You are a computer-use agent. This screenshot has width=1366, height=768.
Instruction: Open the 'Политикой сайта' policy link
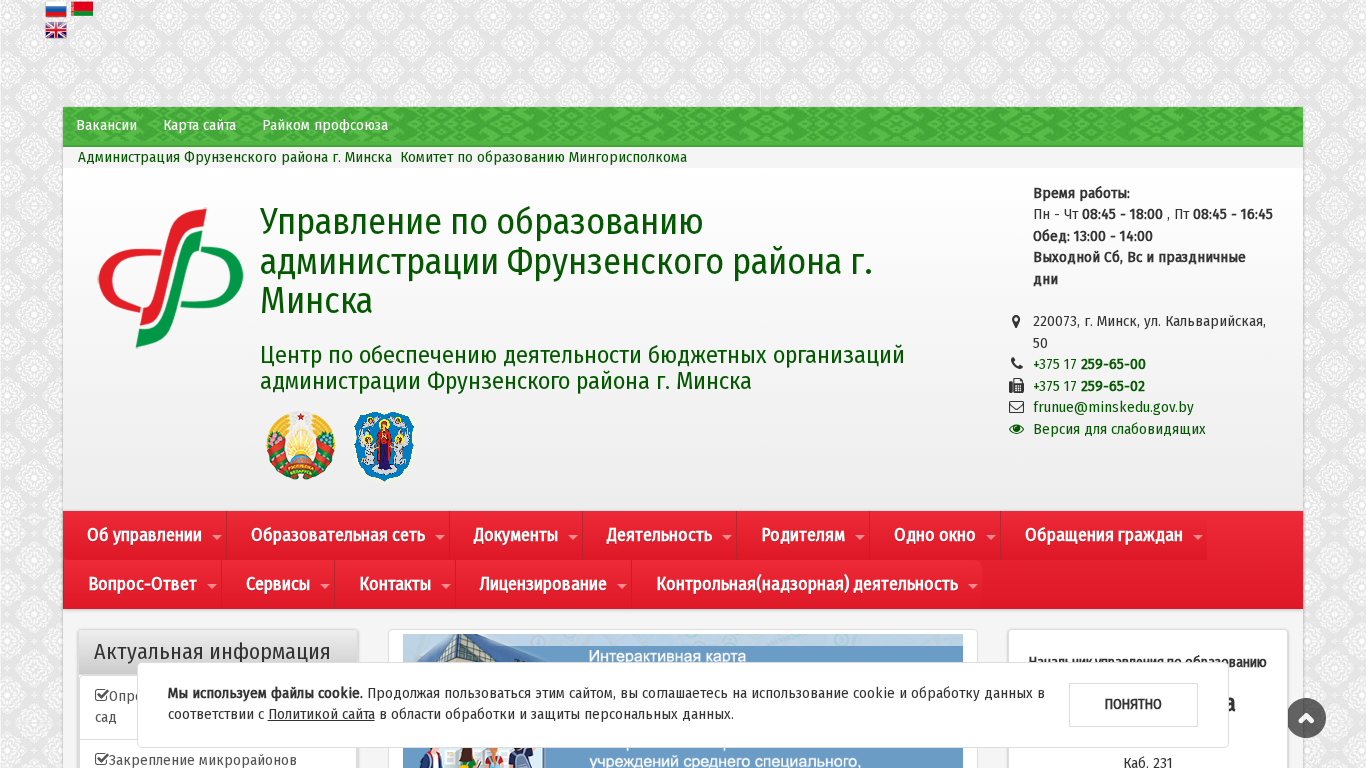(x=321, y=714)
